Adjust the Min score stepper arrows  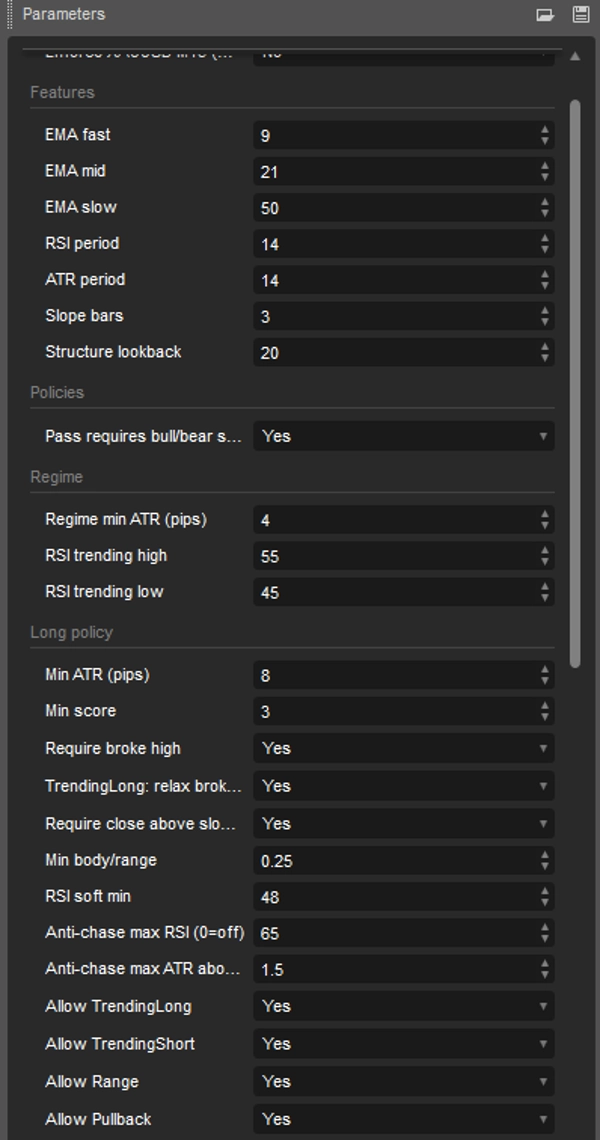[x=545, y=711]
